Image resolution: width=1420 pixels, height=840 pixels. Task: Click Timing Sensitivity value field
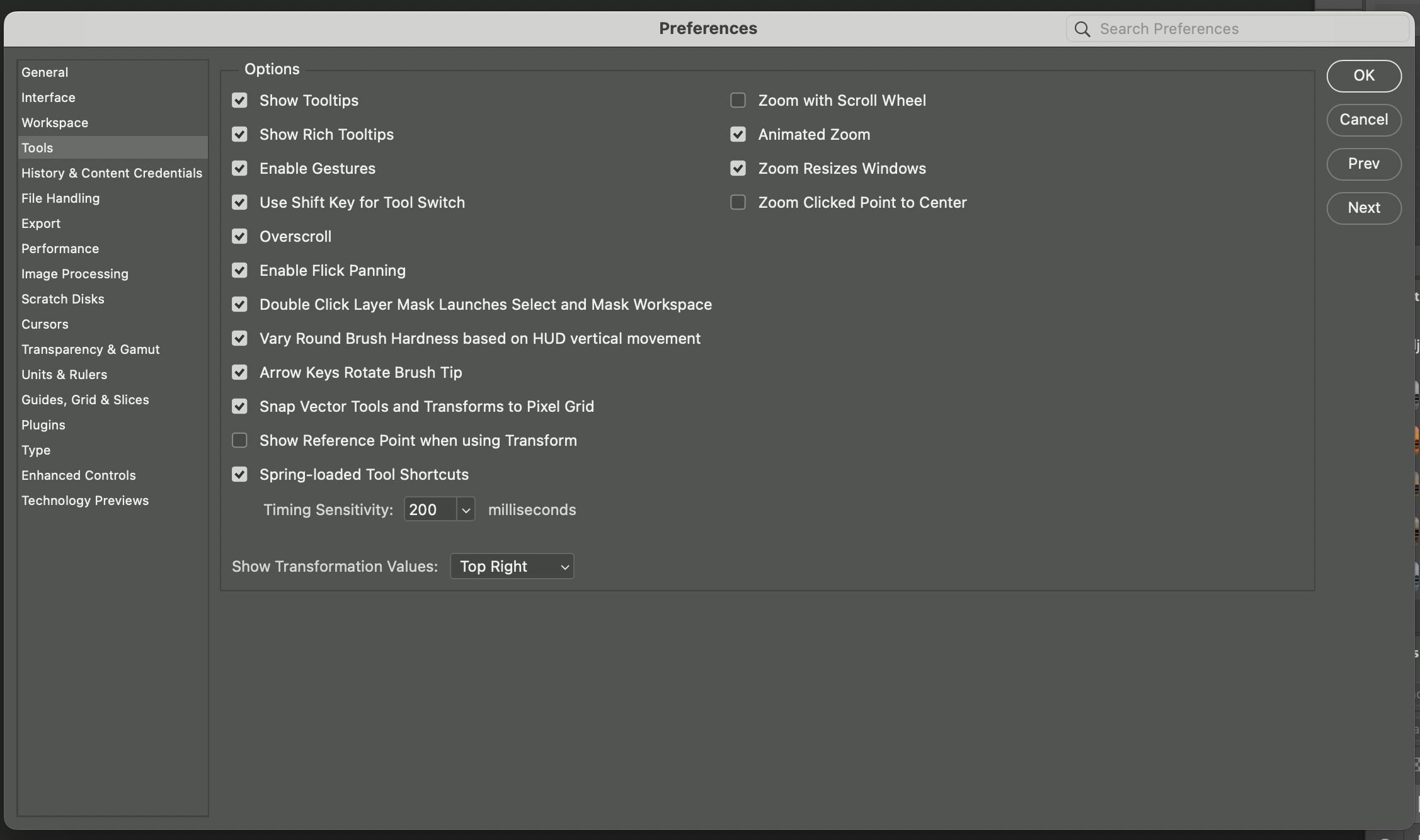pyautogui.click(x=430, y=509)
